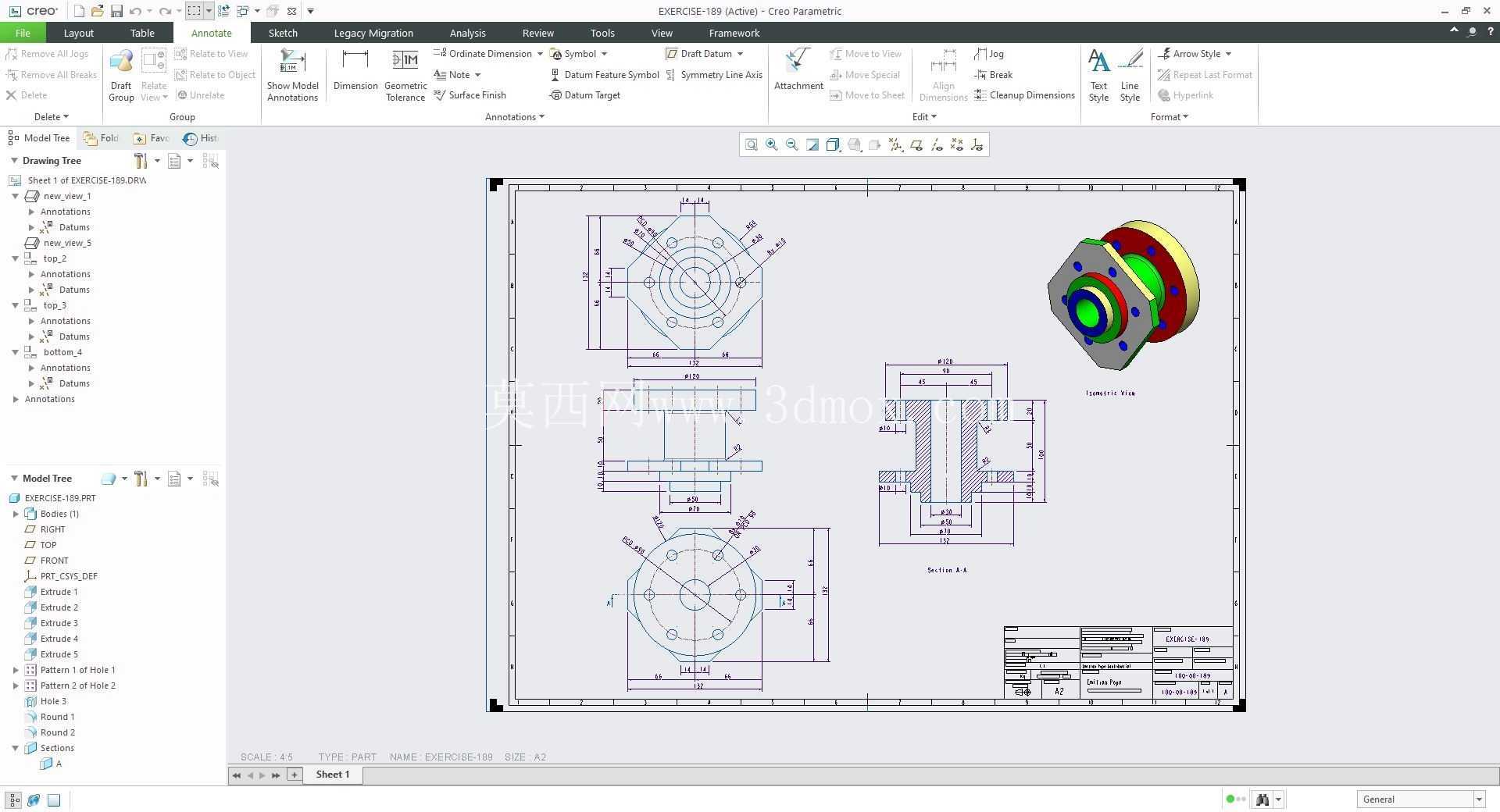Click the Redo arrow icon
Screen dimensions: 1500x812
point(165,11)
